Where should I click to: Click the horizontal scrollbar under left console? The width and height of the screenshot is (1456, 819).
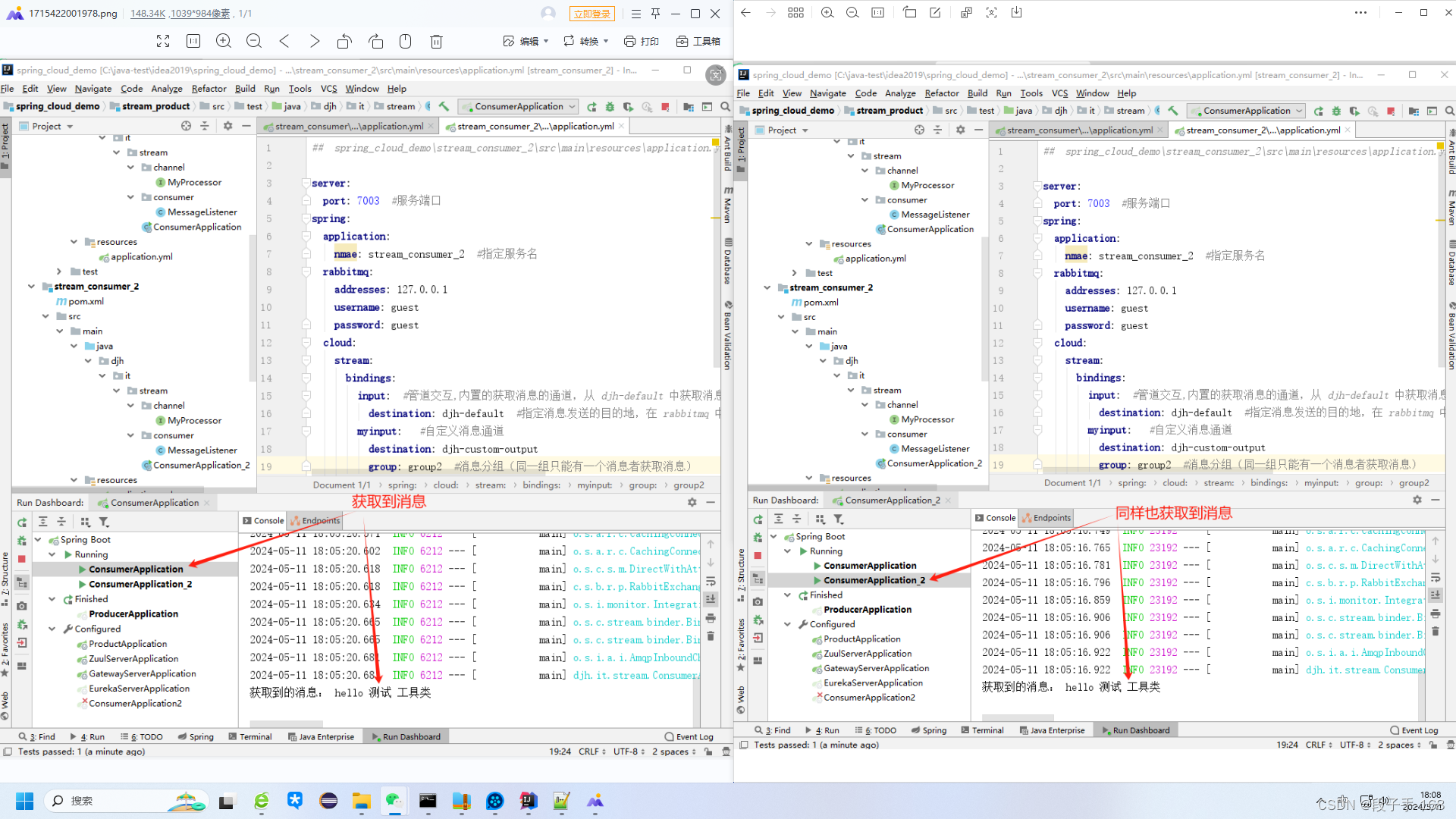pos(286,723)
